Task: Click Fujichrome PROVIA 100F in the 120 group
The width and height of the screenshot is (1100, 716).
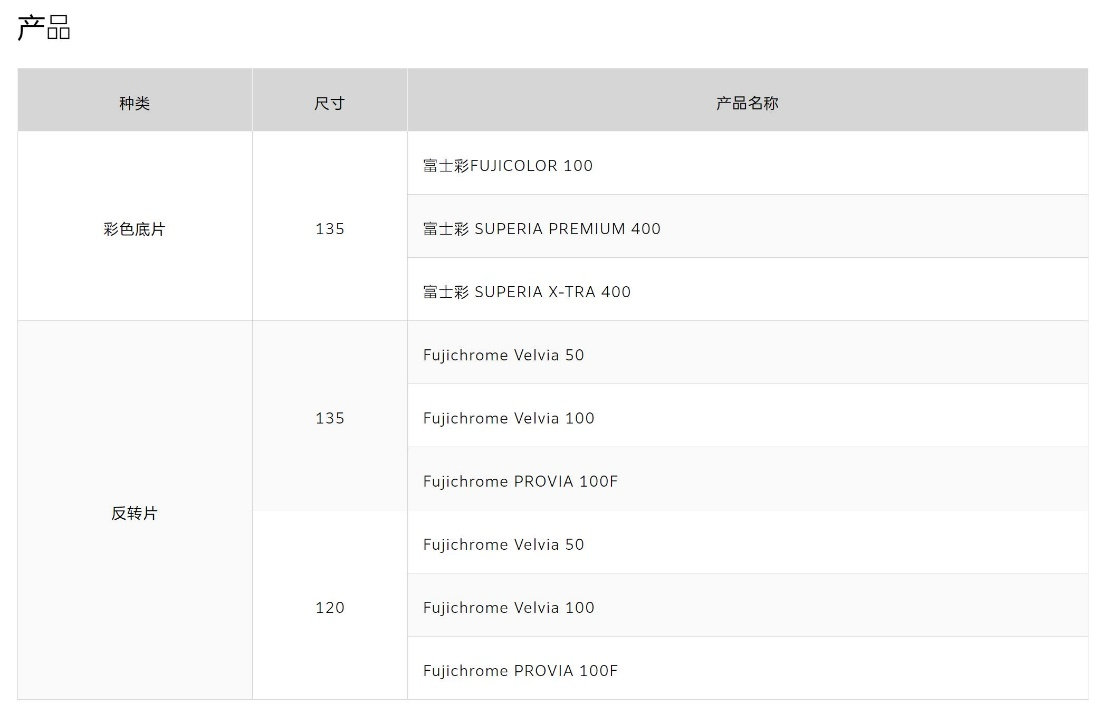Action: [x=520, y=671]
